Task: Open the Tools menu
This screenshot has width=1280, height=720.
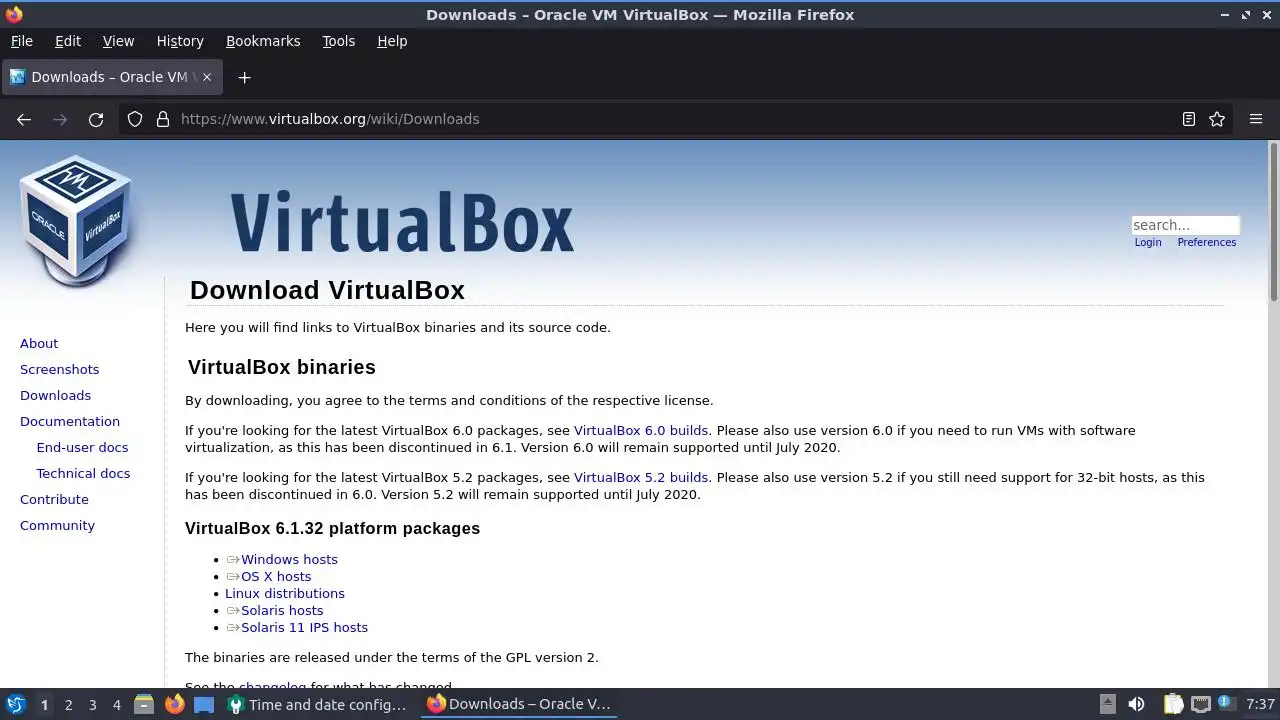Action: click(x=338, y=41)
